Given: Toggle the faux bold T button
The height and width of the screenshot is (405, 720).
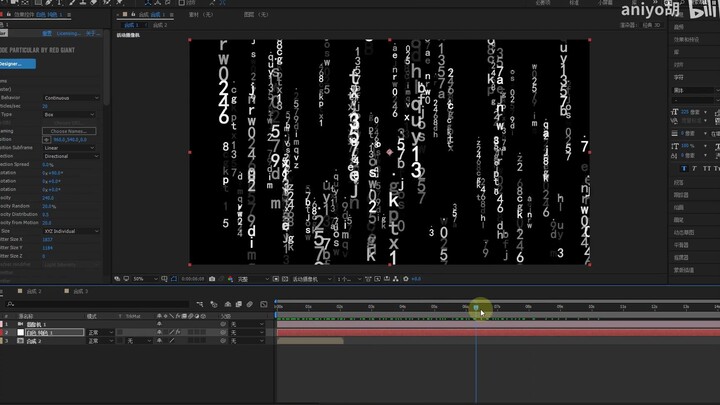Looking at the screenshot, I should 684,169.
